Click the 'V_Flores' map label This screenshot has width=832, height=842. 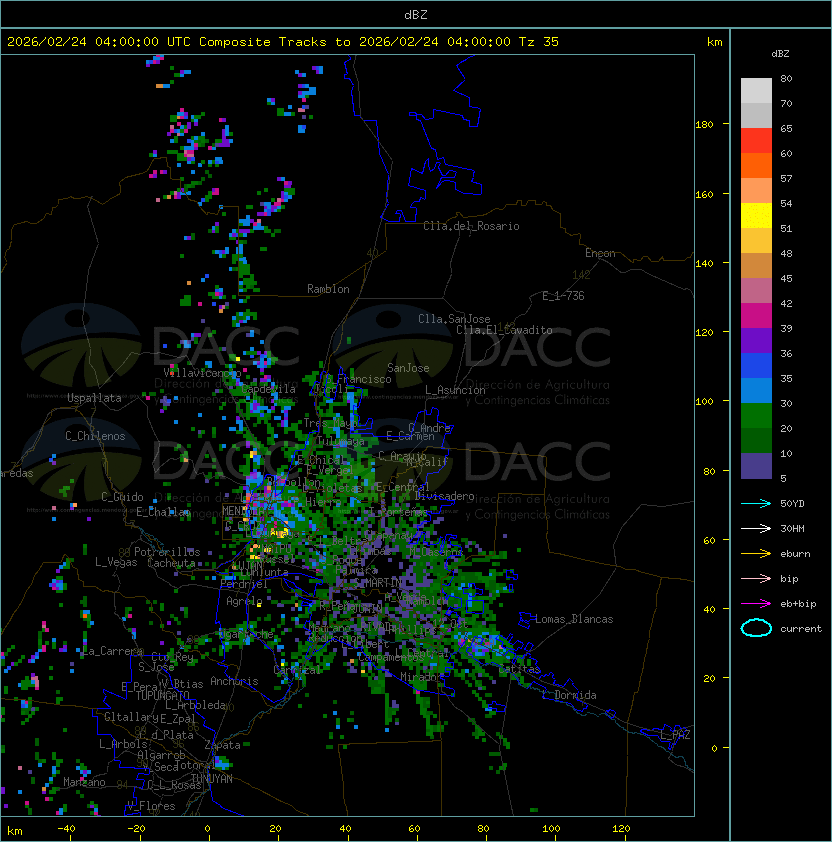(151, 806)
